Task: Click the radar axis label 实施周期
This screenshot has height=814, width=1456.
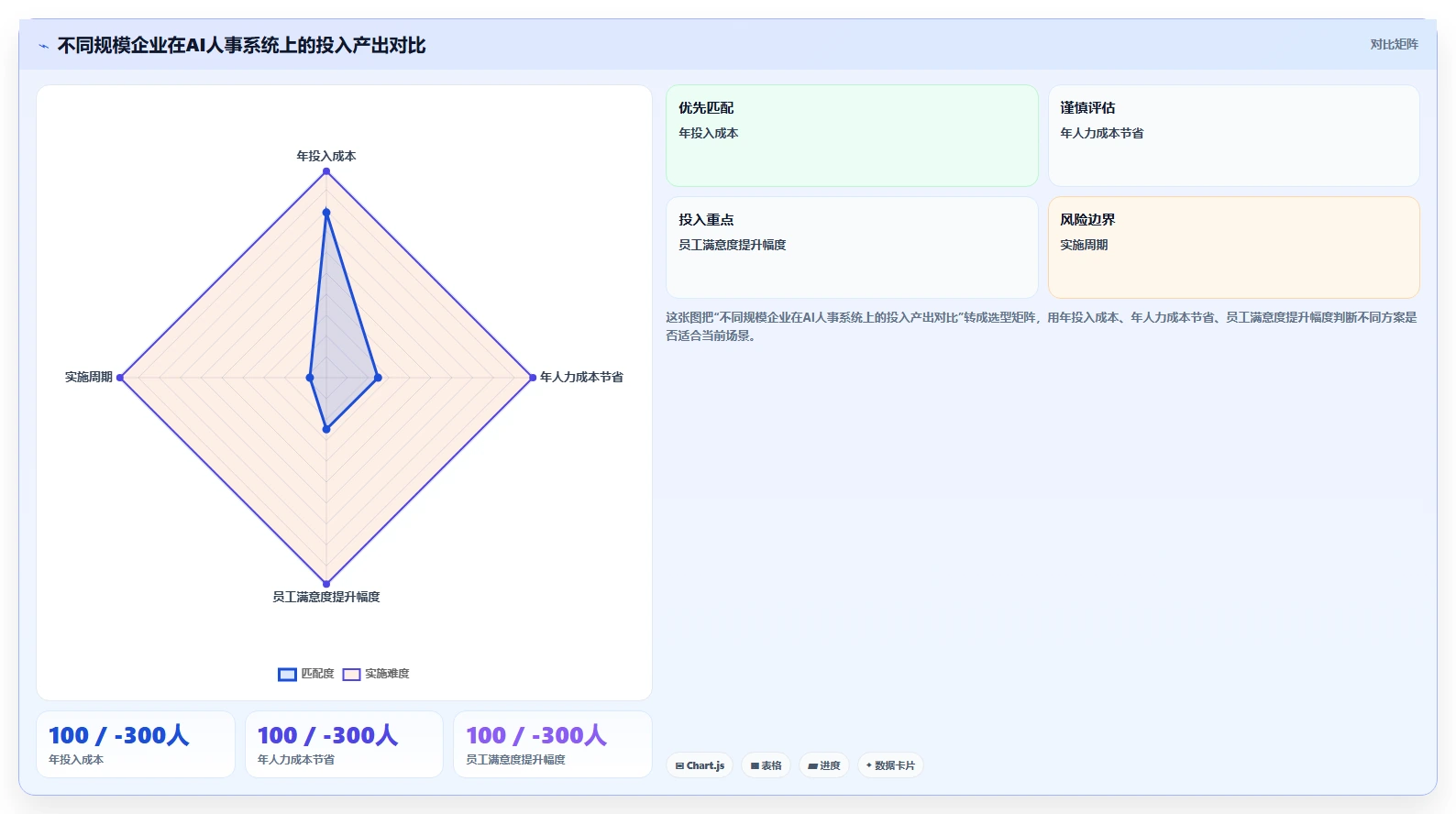Action: (89, 377)
